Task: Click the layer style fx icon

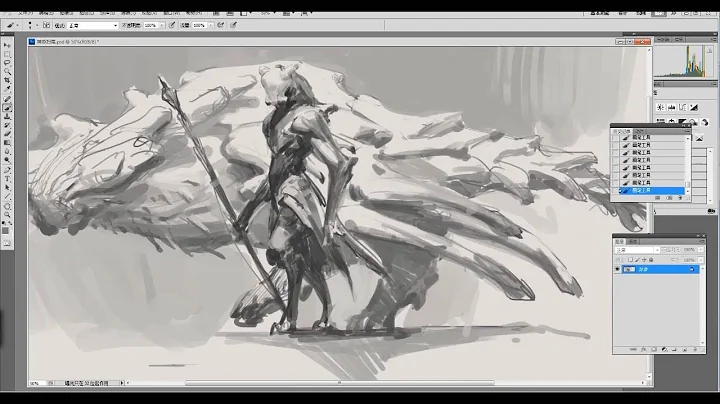Action: (x=643, y=349)
